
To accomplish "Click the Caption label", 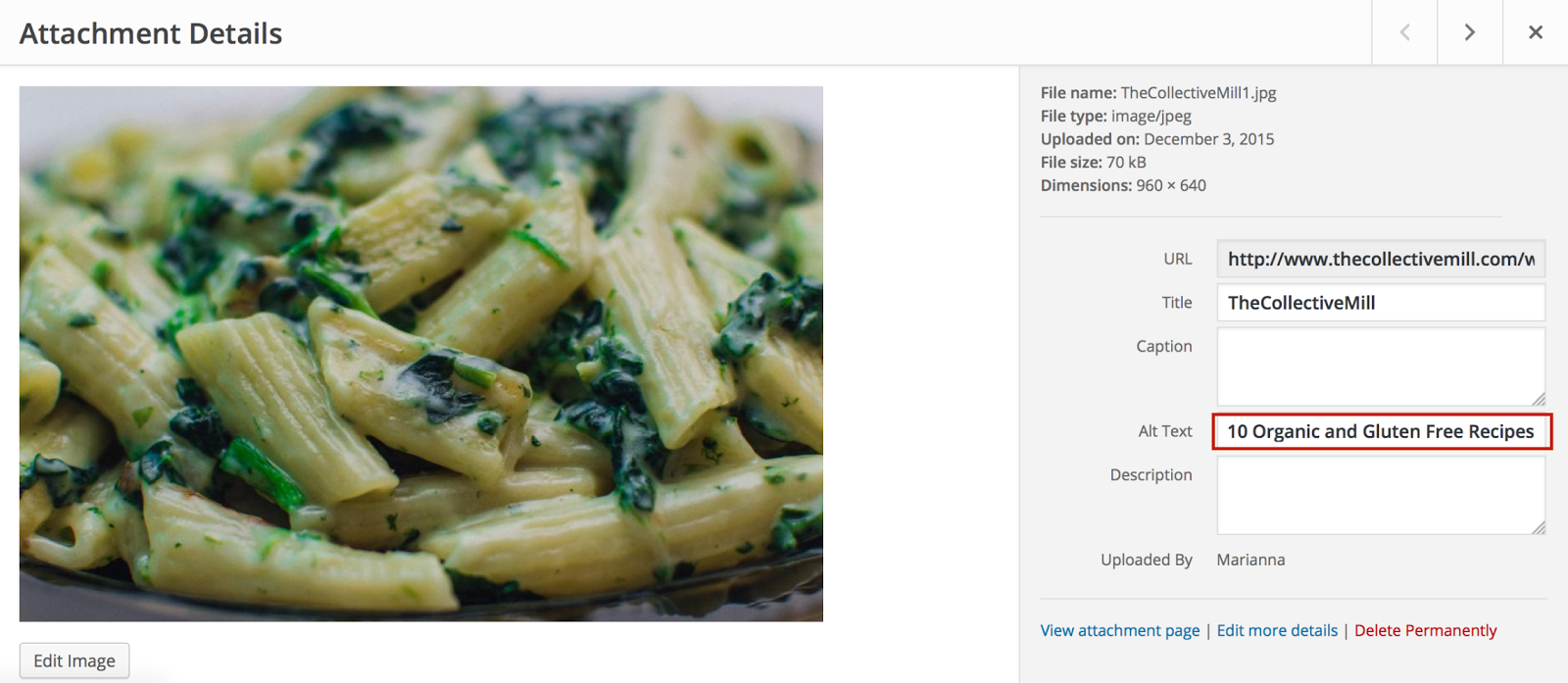I will coord(1164,346).
